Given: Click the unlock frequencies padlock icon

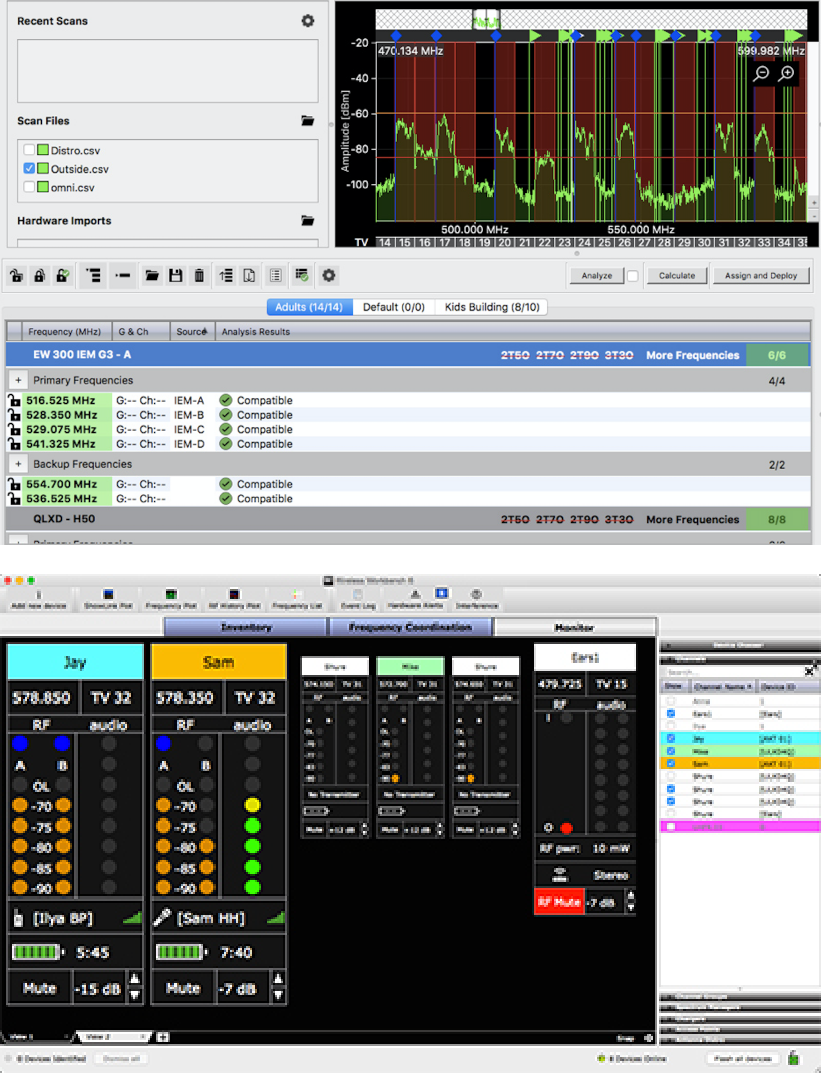Looking at the screenshot, I should tap(16, 276).
